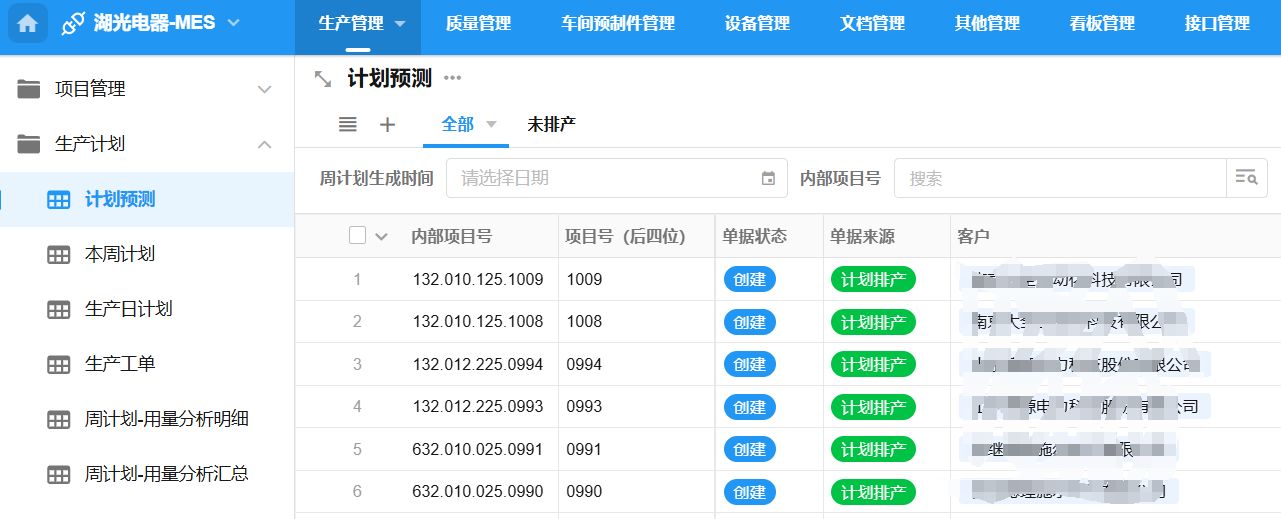Click the hamburger list icon in view toolbar
The image size is (1281, 519).
click(347, 125)
